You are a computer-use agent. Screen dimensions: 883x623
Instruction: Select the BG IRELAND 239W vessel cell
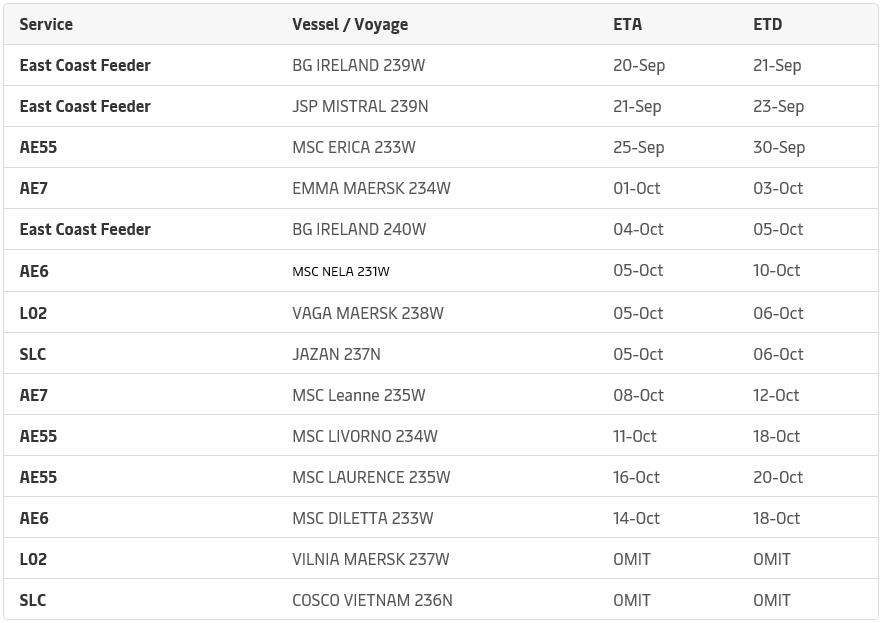click(x=359, y=65)
